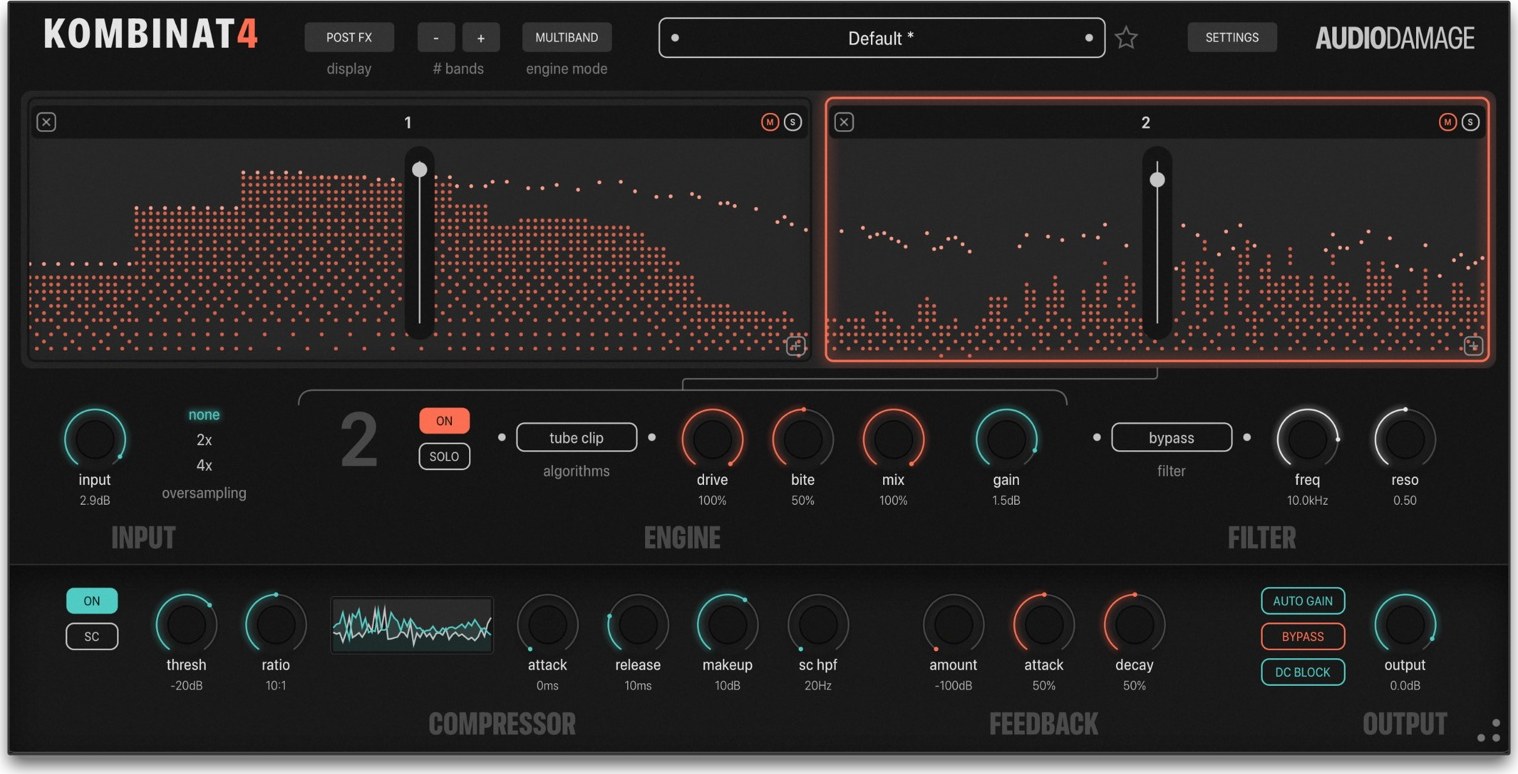
Task: Toggle the compressor ON button
Action: tap(92, 601)
